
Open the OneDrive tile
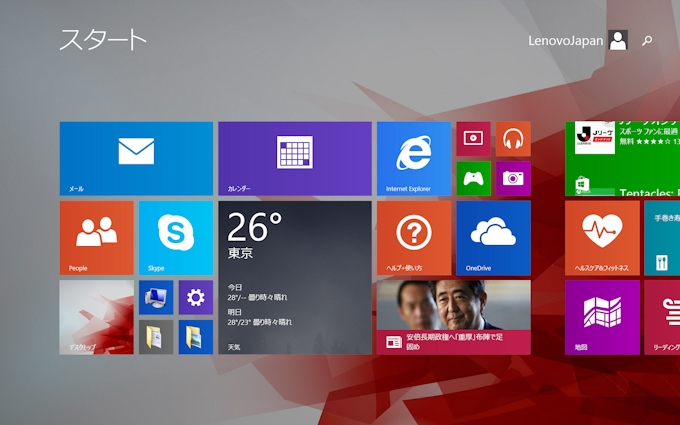pyautogui.click(x=493, y=237)
